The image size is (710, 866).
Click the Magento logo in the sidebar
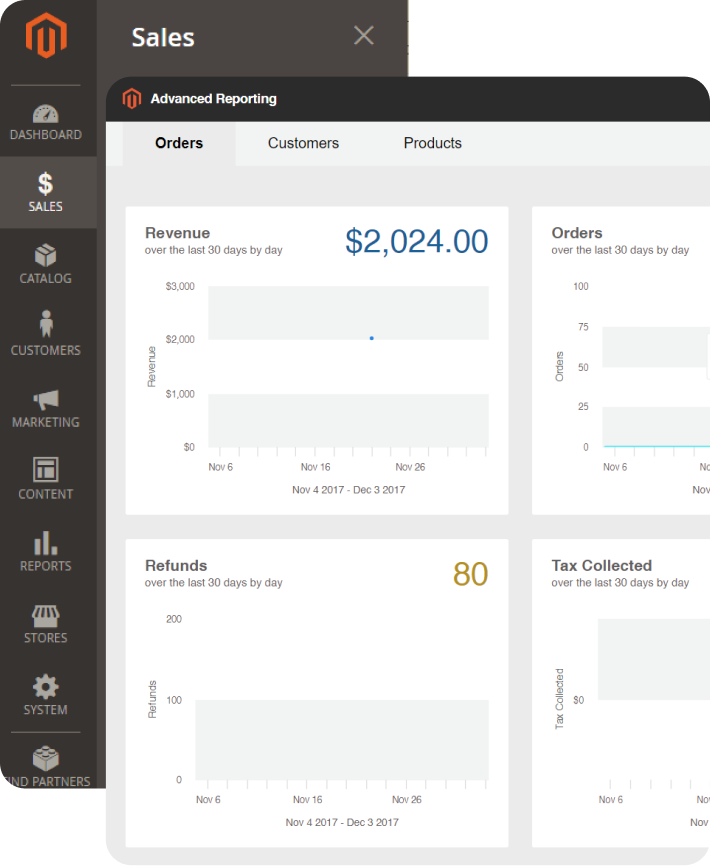pos(46,38)
